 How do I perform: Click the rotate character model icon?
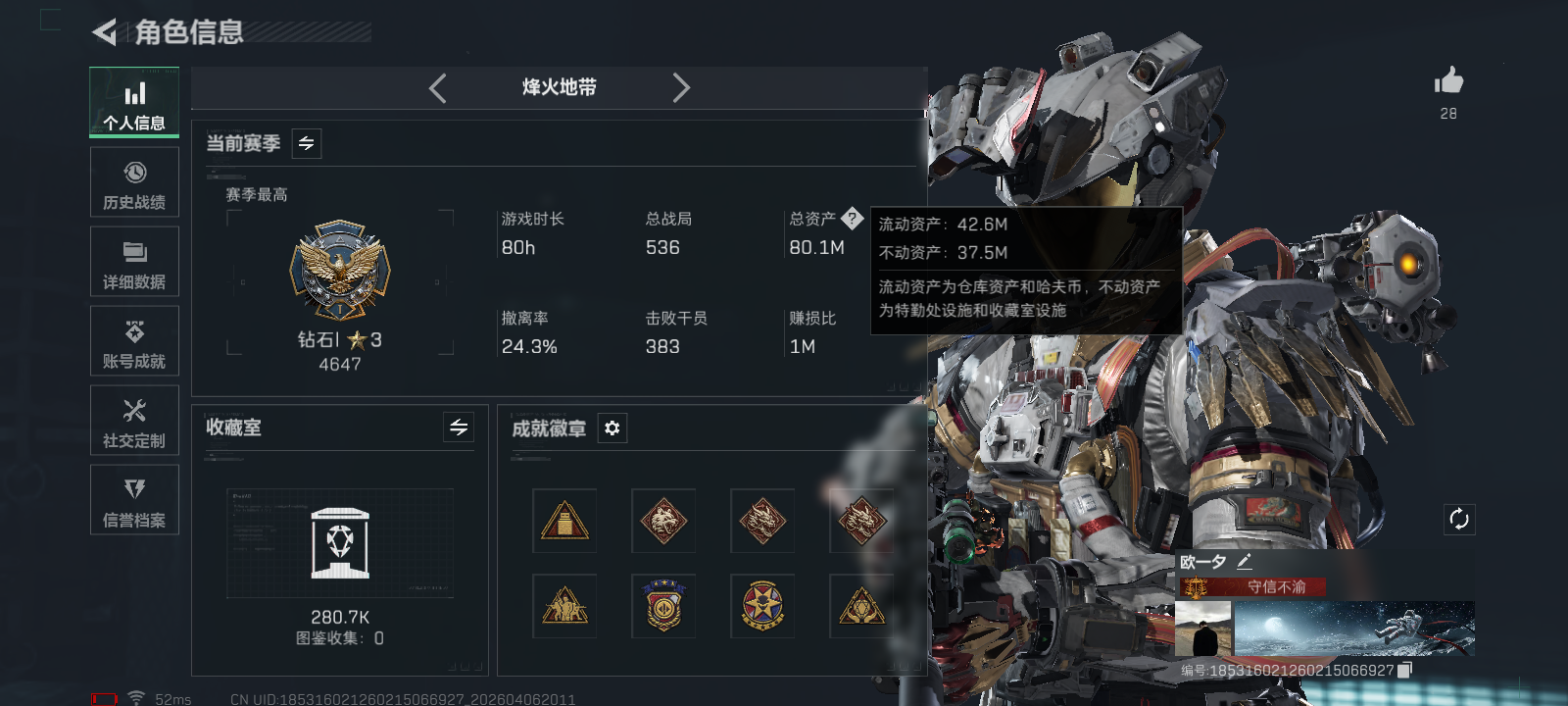click(x=1459, y=519)
